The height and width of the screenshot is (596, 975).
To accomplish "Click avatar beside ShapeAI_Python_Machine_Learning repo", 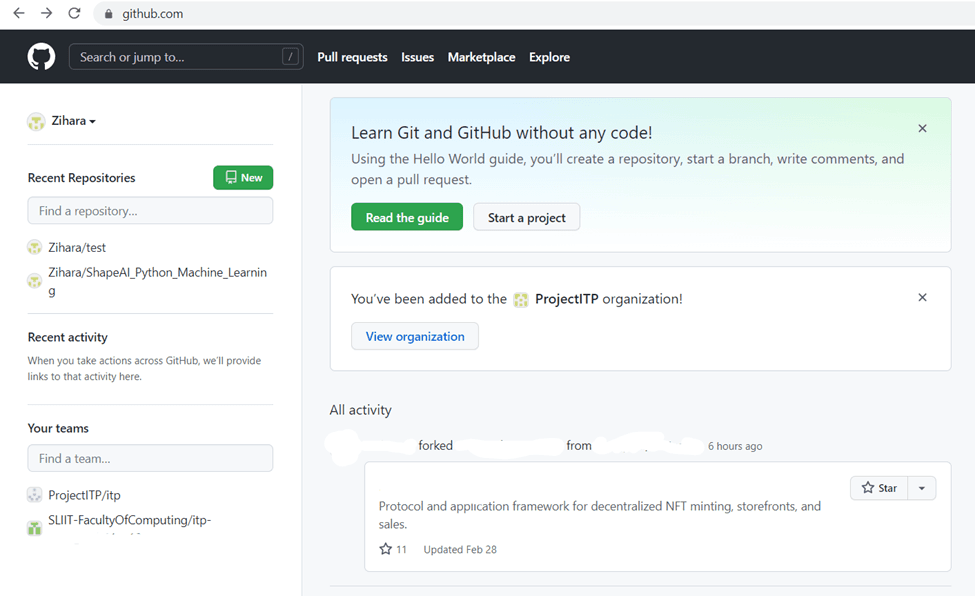I will pos(34,281).
